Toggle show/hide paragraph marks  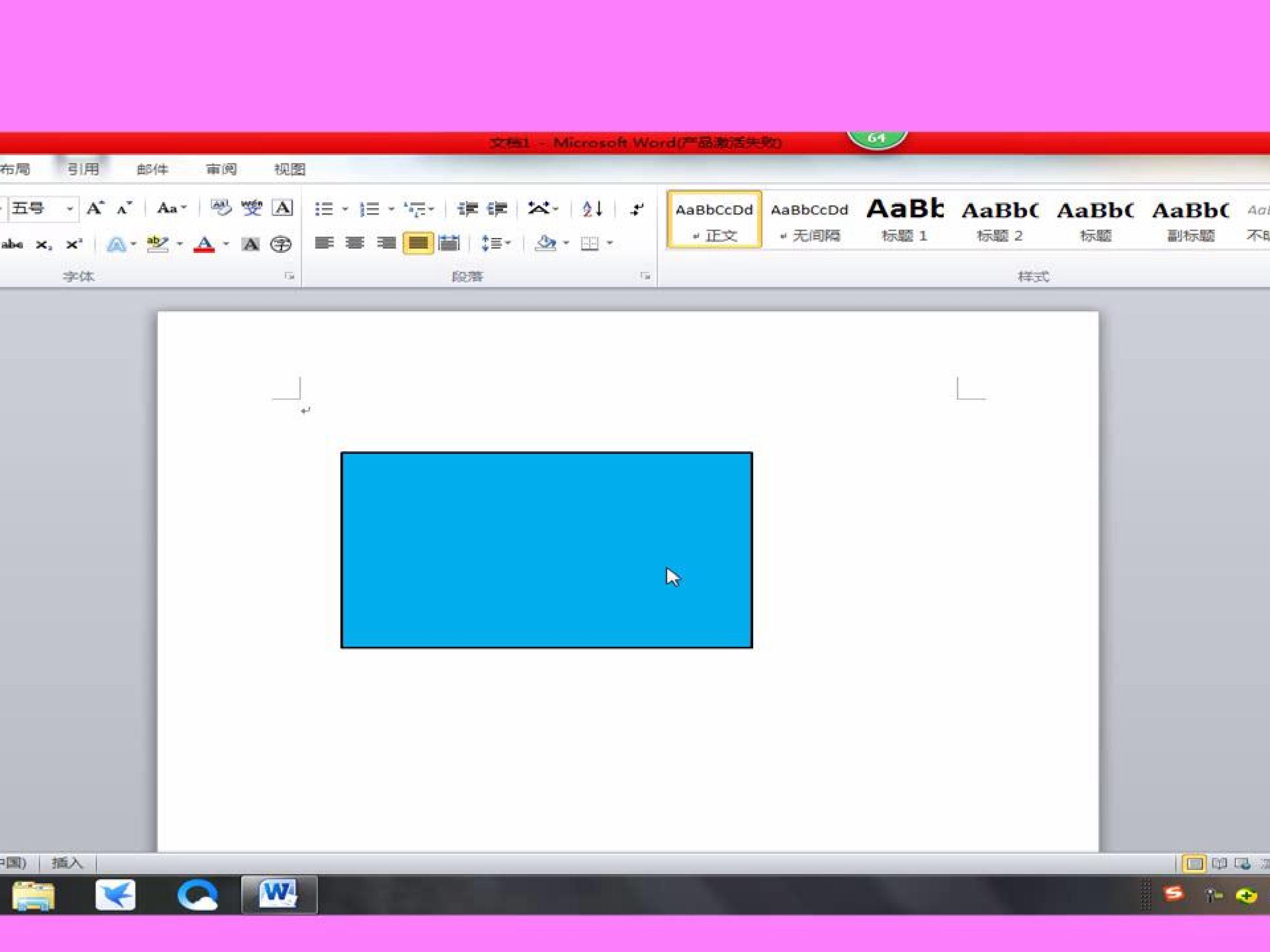(636, 209)
